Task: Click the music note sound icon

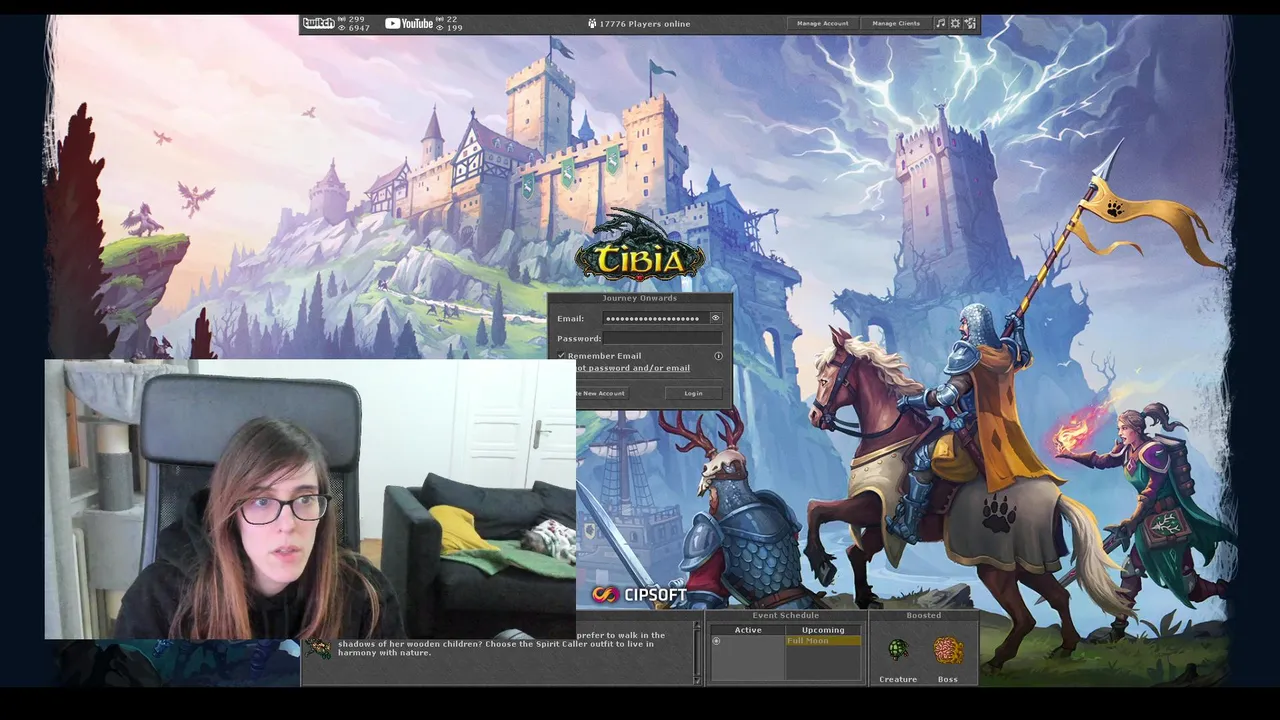Action: click(940, 23)
